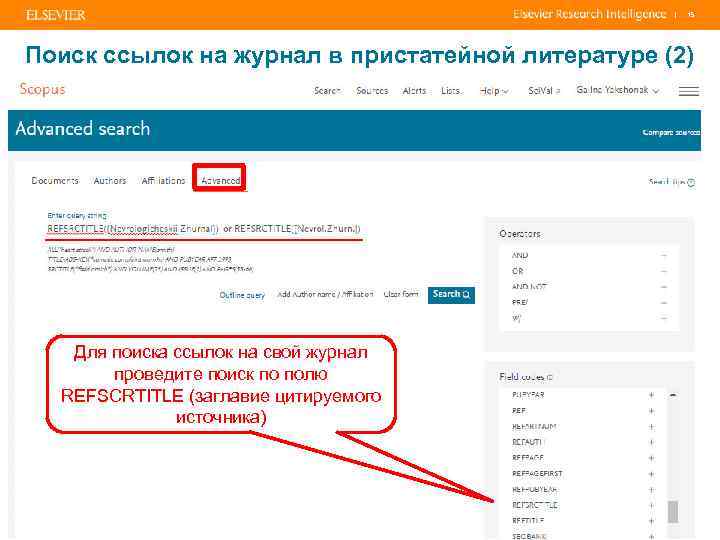Open the Field codes info icon
720x540 pixels.
point(550,377)
